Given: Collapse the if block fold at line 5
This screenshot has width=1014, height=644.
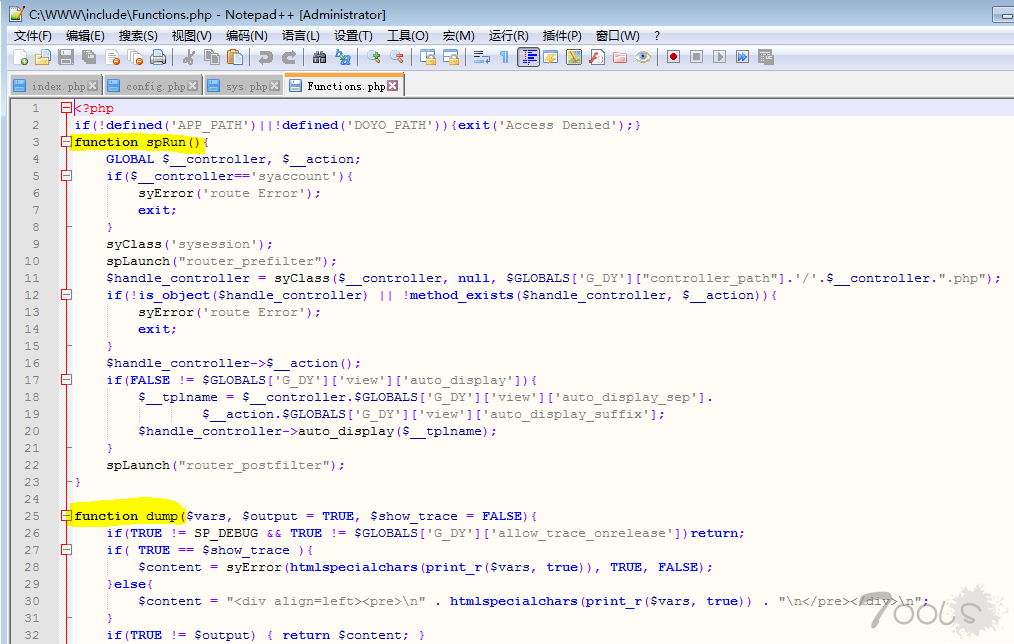Looking at the screenshot, I should pyautogui.click(x=66, y=175).
